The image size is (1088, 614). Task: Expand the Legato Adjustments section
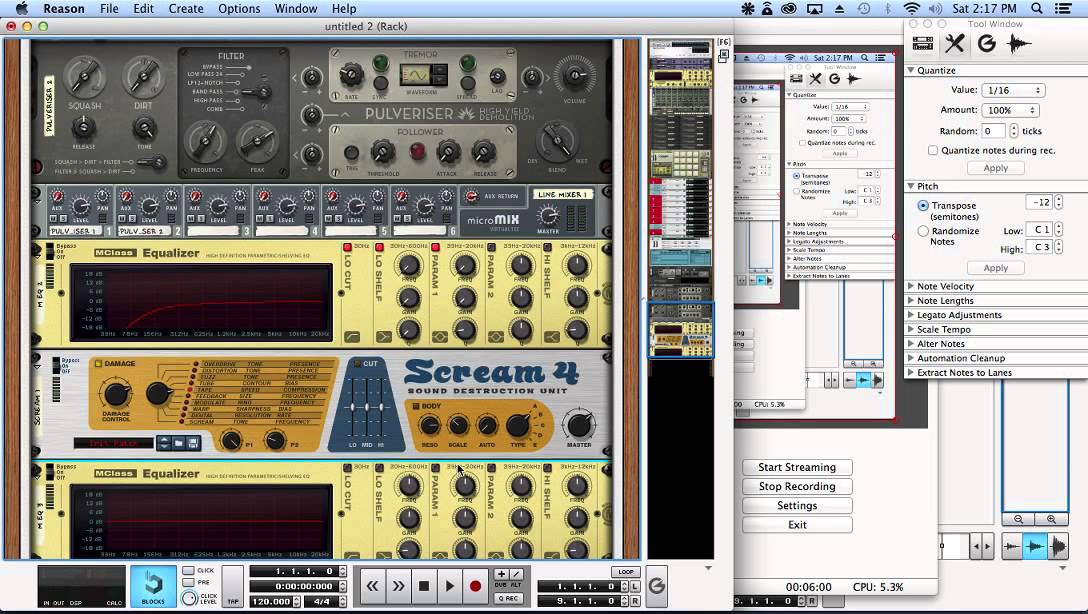coord(911,314)
